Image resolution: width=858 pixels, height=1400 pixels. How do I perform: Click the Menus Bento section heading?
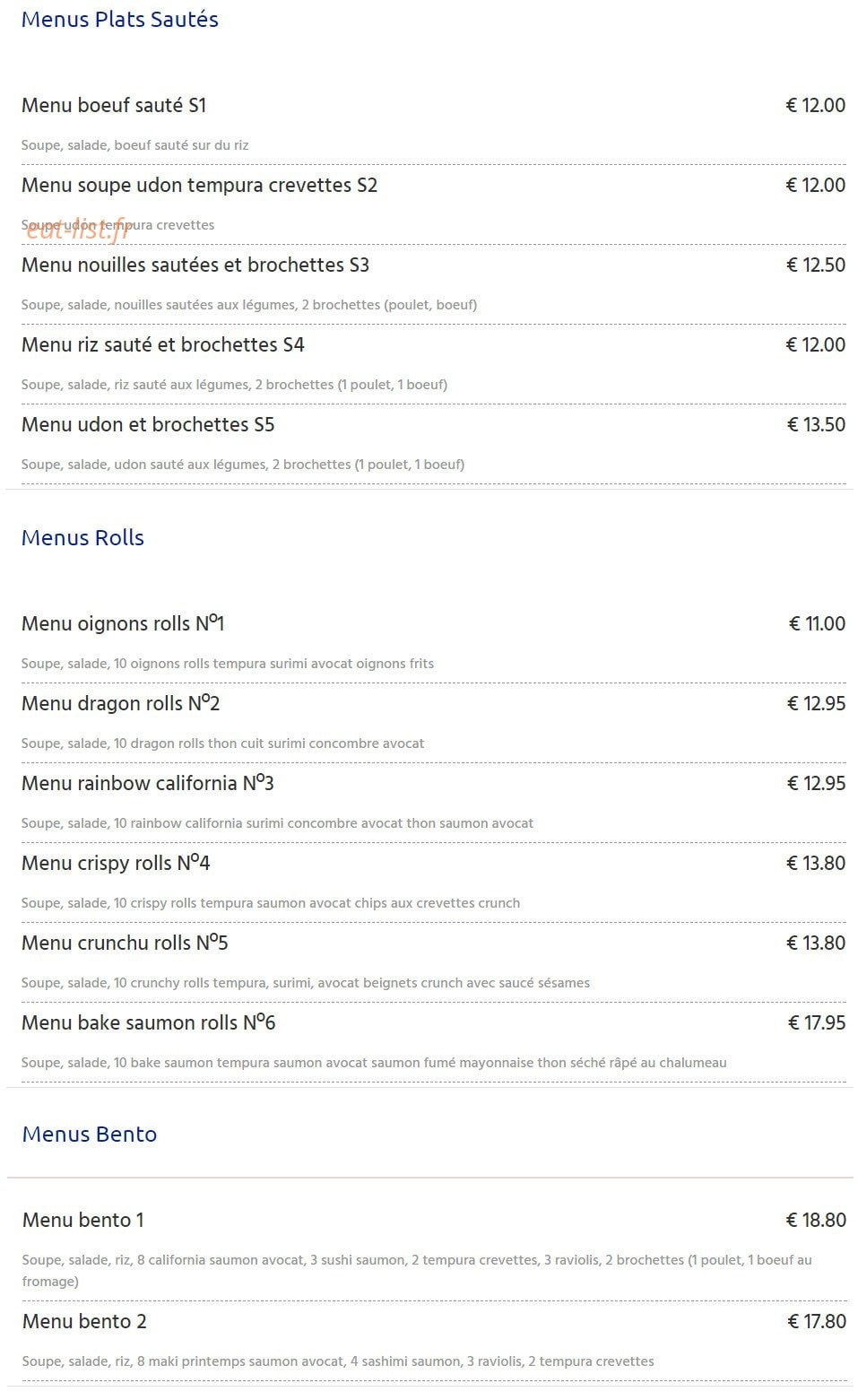tap(90, 1135)
